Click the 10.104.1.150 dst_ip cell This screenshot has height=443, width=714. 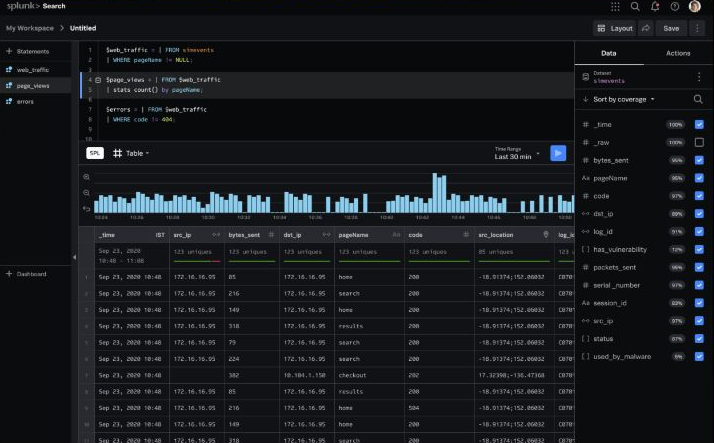tap(305, 375)
